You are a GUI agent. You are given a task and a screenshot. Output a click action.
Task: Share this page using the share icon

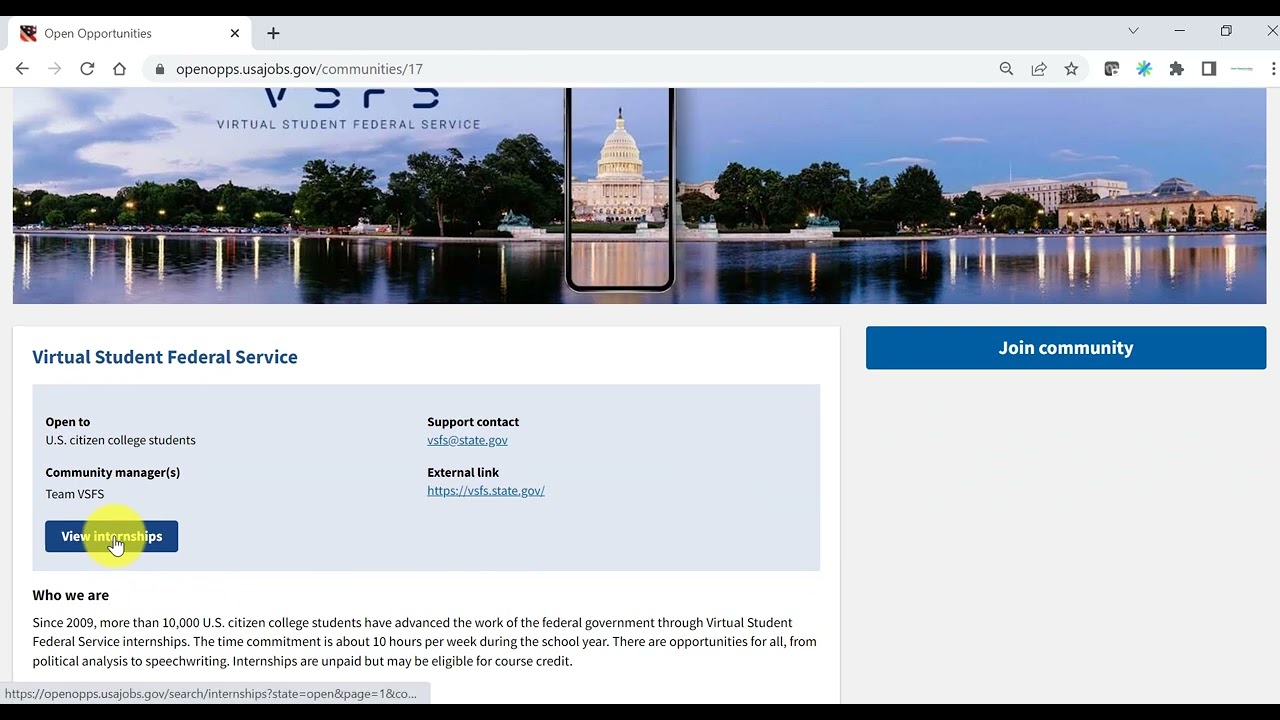click(1039, 69)
